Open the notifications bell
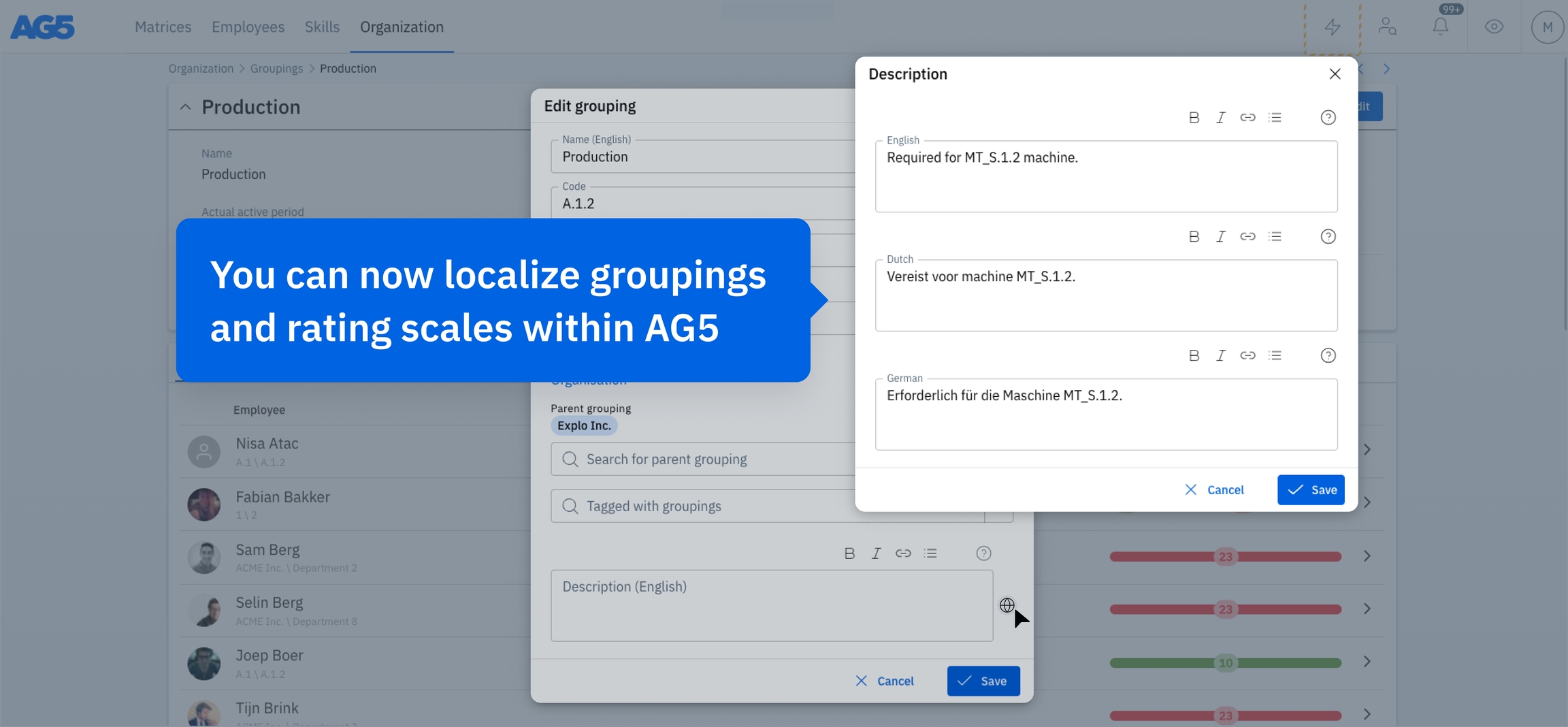The image size is (1568, 727). click(x=1440, y=27)
